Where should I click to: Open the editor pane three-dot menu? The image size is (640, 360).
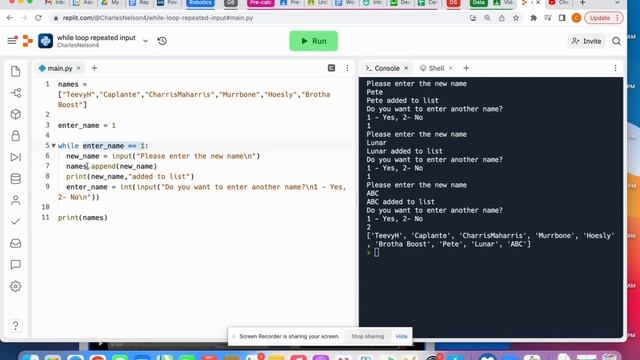coord(347,68)
